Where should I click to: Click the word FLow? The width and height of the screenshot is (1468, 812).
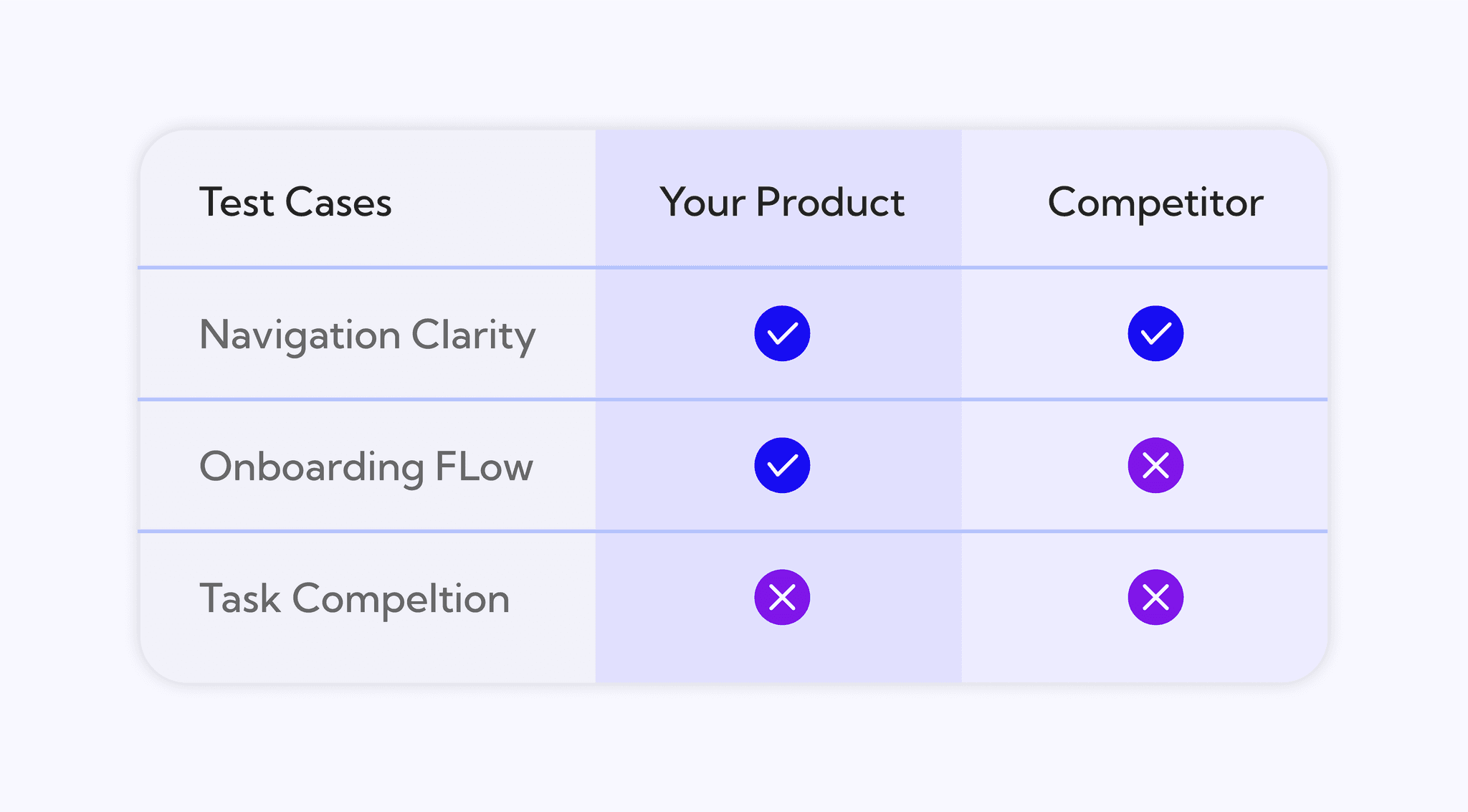pyautogui.click(x=484, y=467)
